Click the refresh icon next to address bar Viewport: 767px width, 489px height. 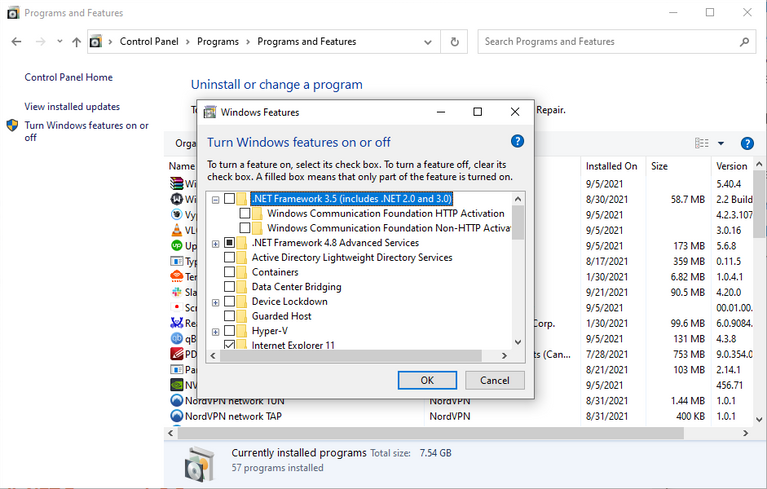[454, 42]
